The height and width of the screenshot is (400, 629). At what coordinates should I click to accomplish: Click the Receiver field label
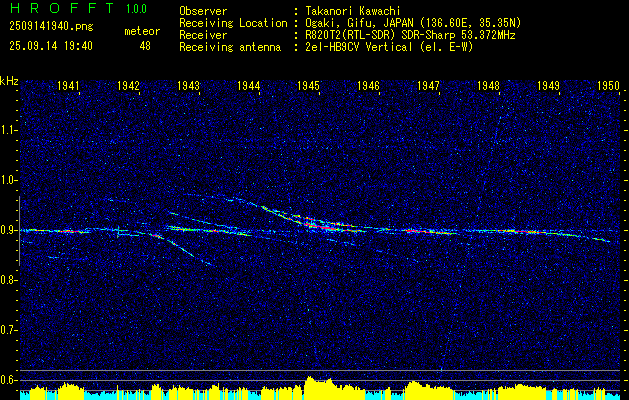(x=203, y=35)
